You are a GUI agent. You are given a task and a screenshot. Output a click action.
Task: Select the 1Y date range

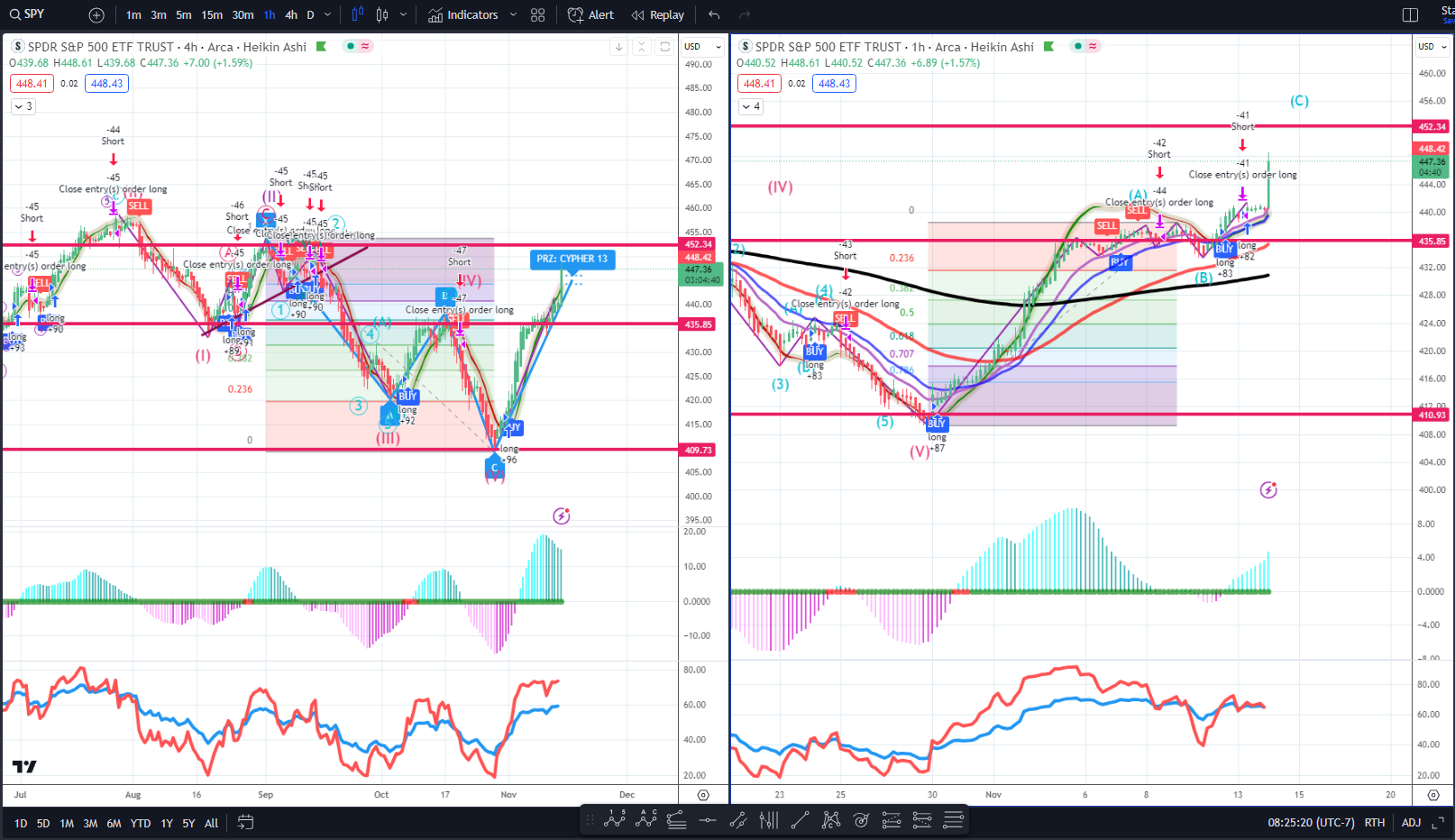coord(167,824)
